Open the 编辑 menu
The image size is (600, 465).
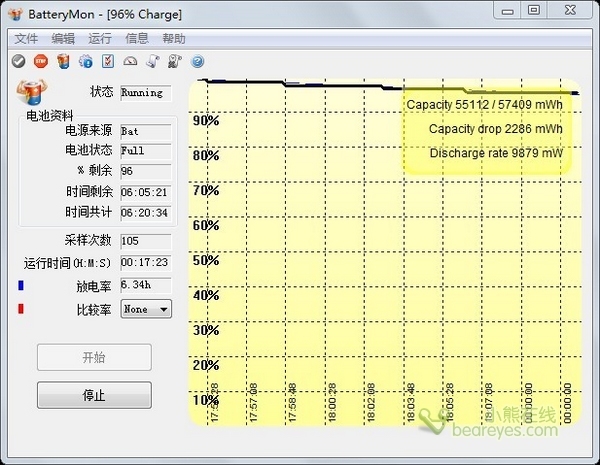click(x=63, y=38)
